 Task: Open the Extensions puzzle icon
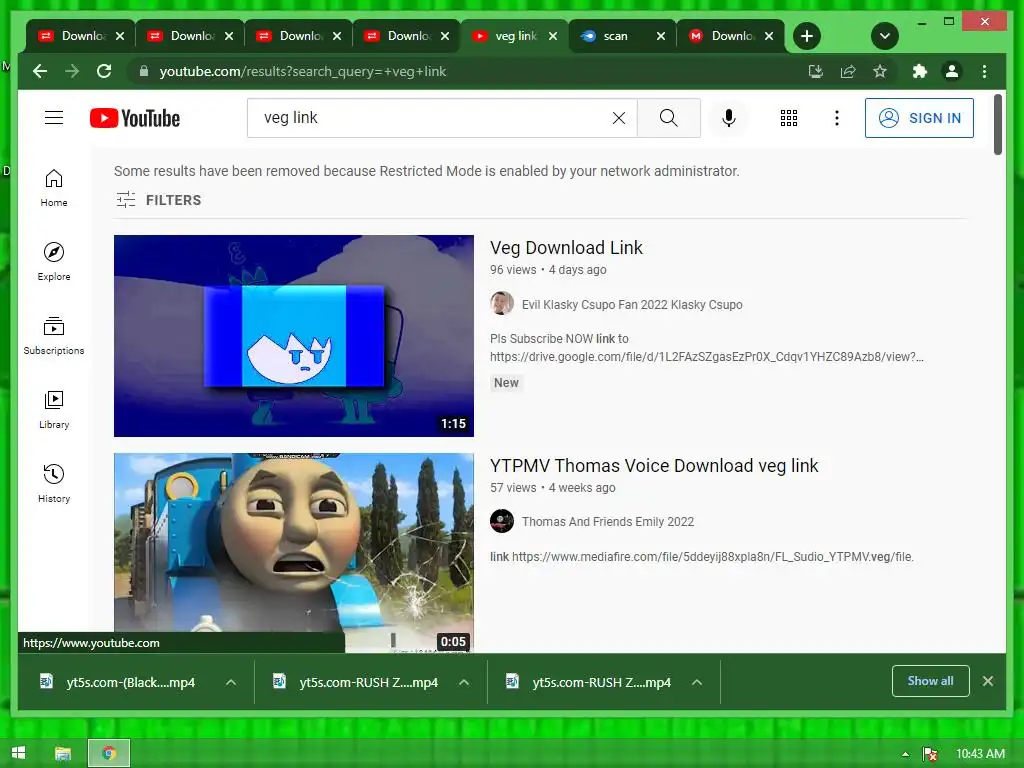click(920, 71)
